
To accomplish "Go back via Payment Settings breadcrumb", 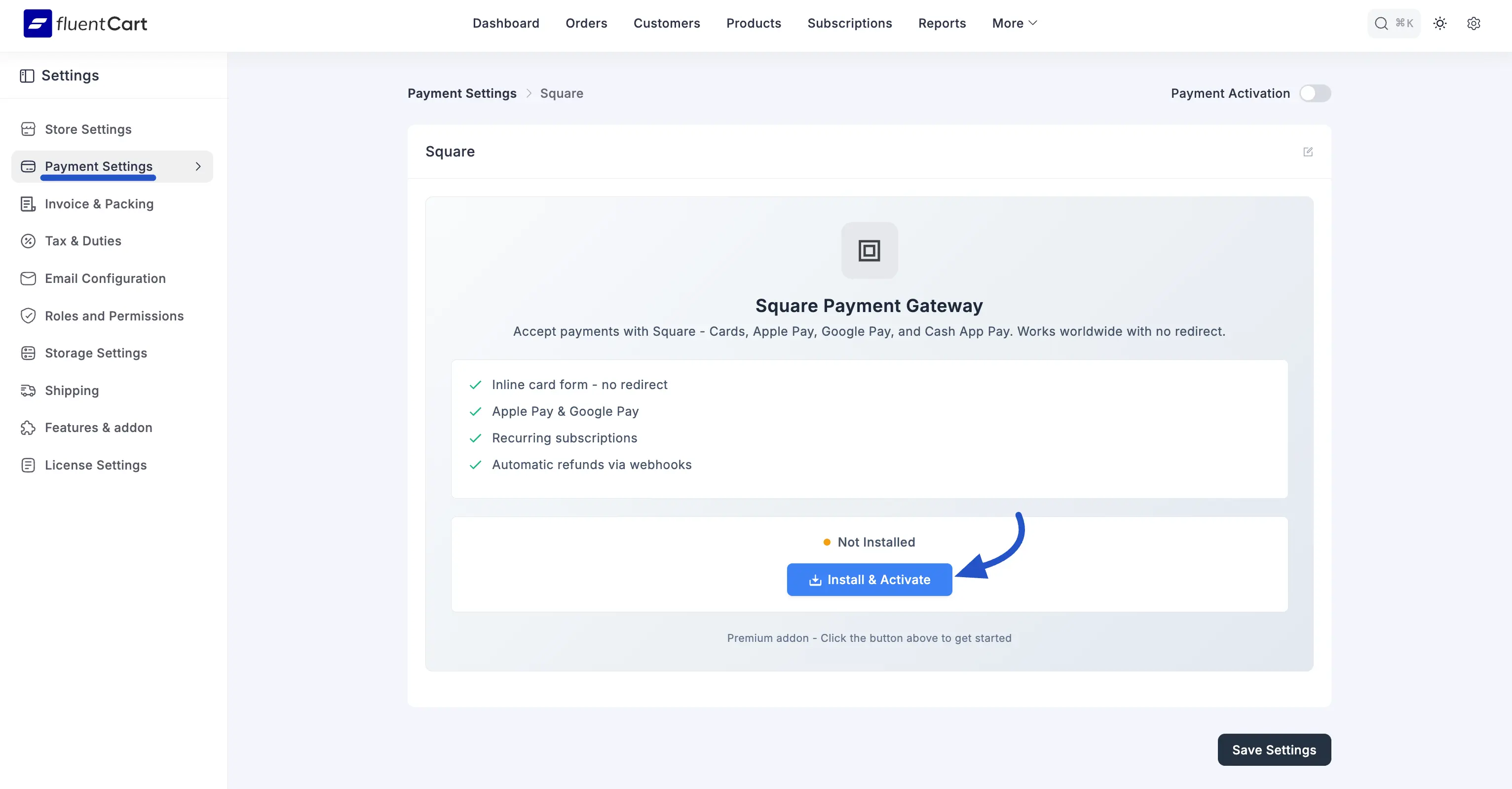I will click(462, 93).
